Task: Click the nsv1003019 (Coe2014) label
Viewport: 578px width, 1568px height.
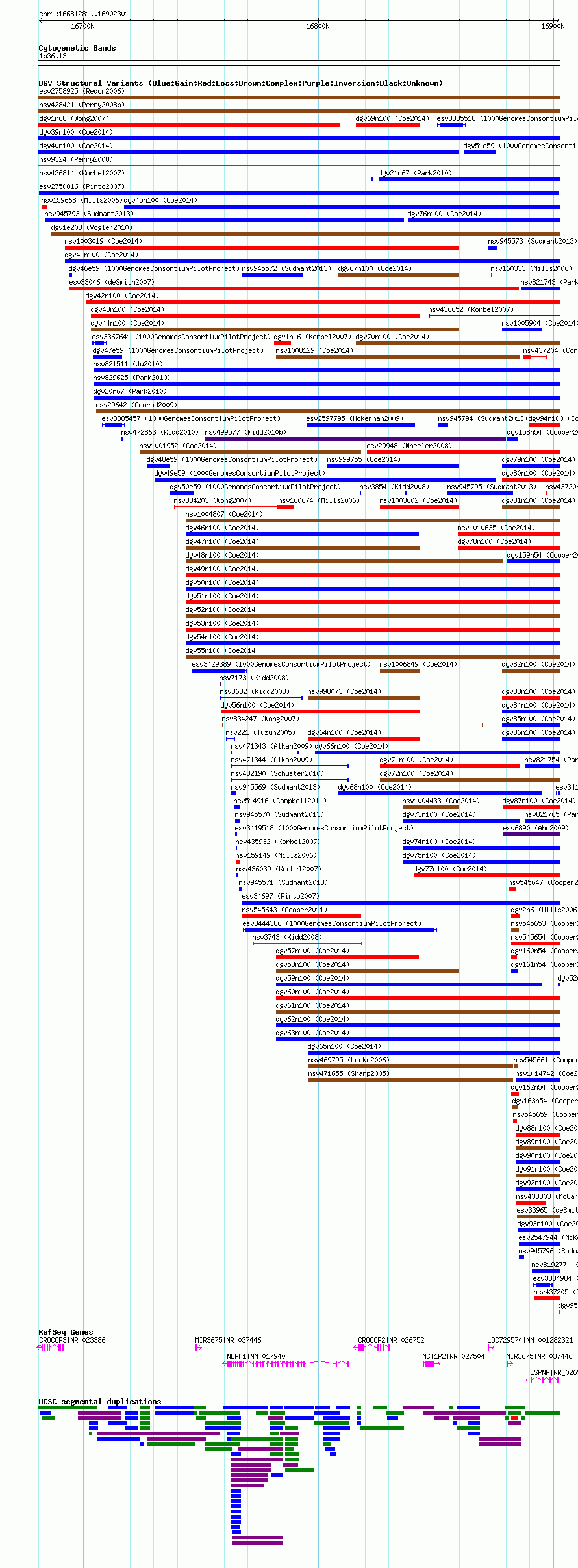Action: (103, 241)
